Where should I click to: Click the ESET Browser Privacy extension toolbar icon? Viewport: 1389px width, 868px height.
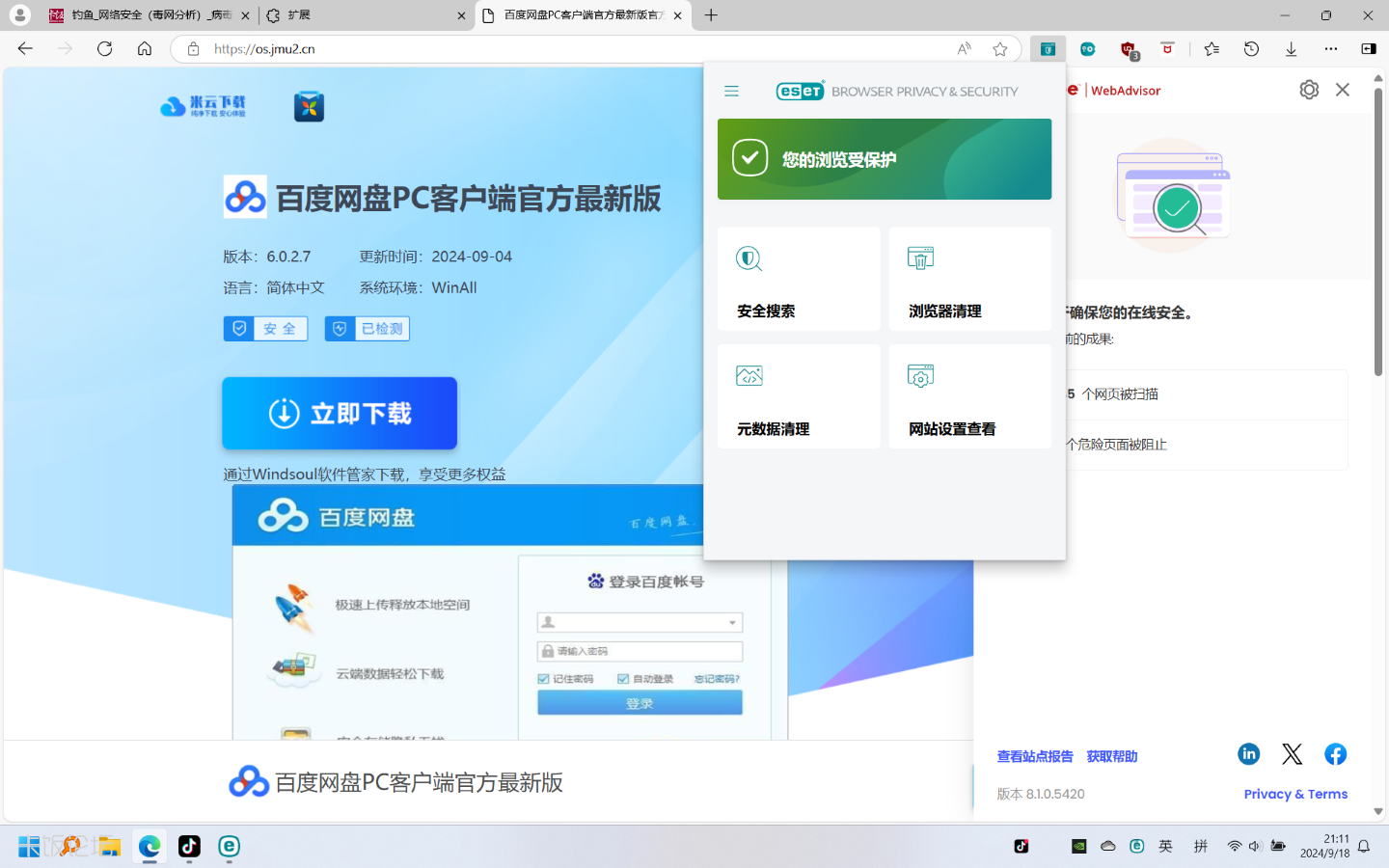[x=1048, y=49]
